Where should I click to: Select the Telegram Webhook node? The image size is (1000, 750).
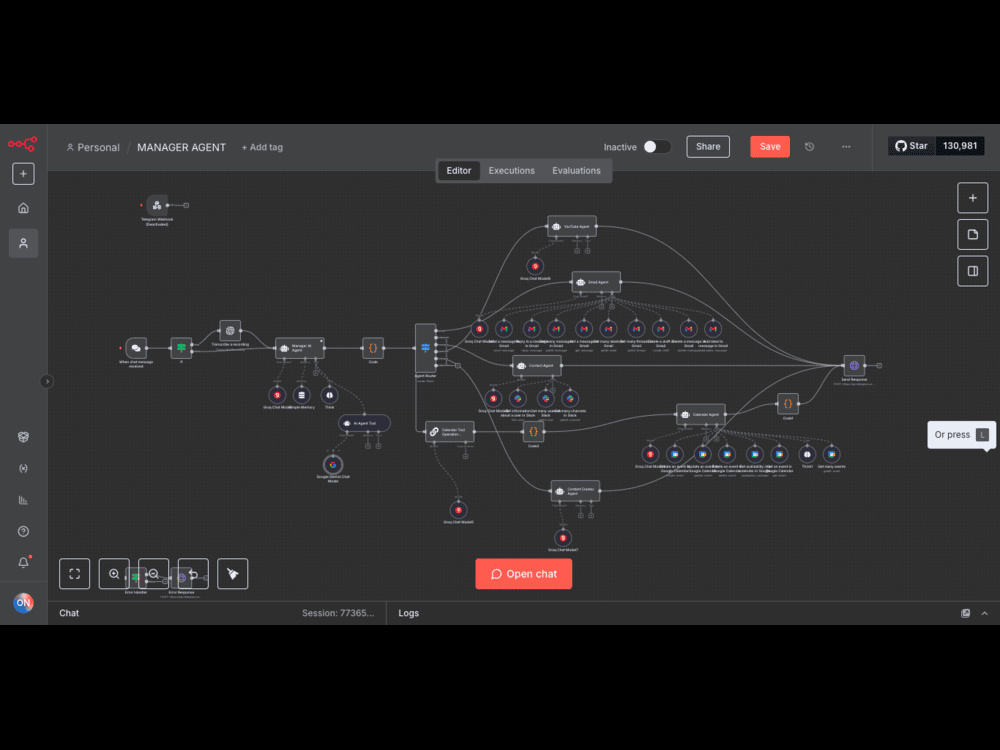pyautogui.click(x=157, y=205)
